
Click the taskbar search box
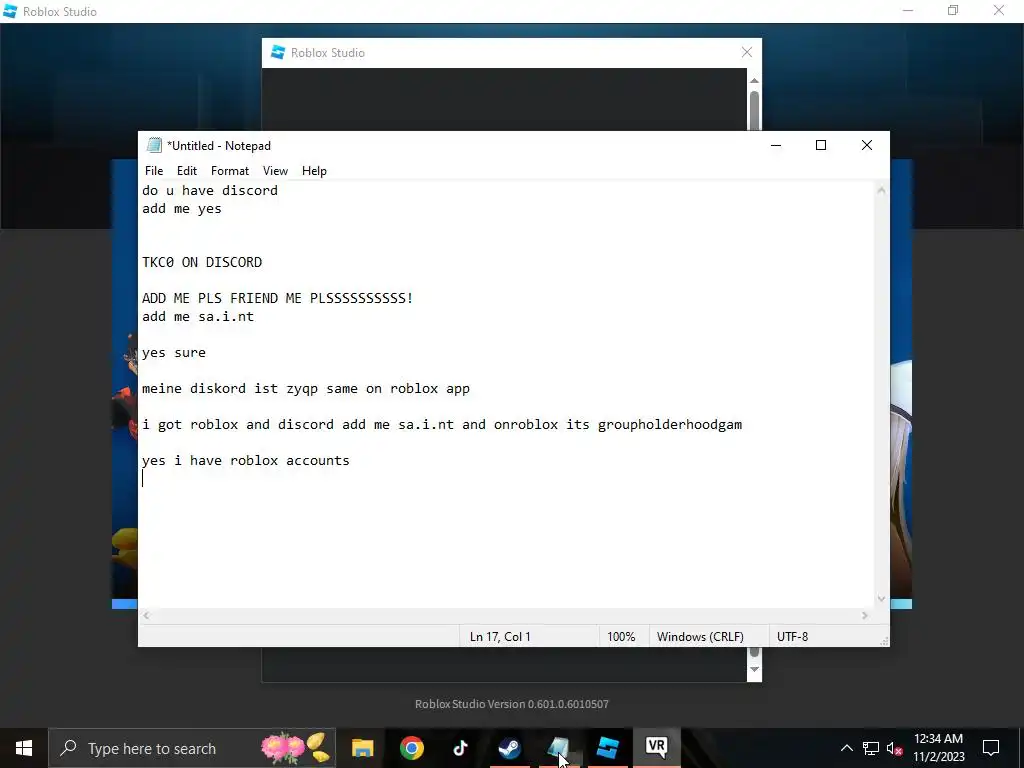(x=192, y=748)
